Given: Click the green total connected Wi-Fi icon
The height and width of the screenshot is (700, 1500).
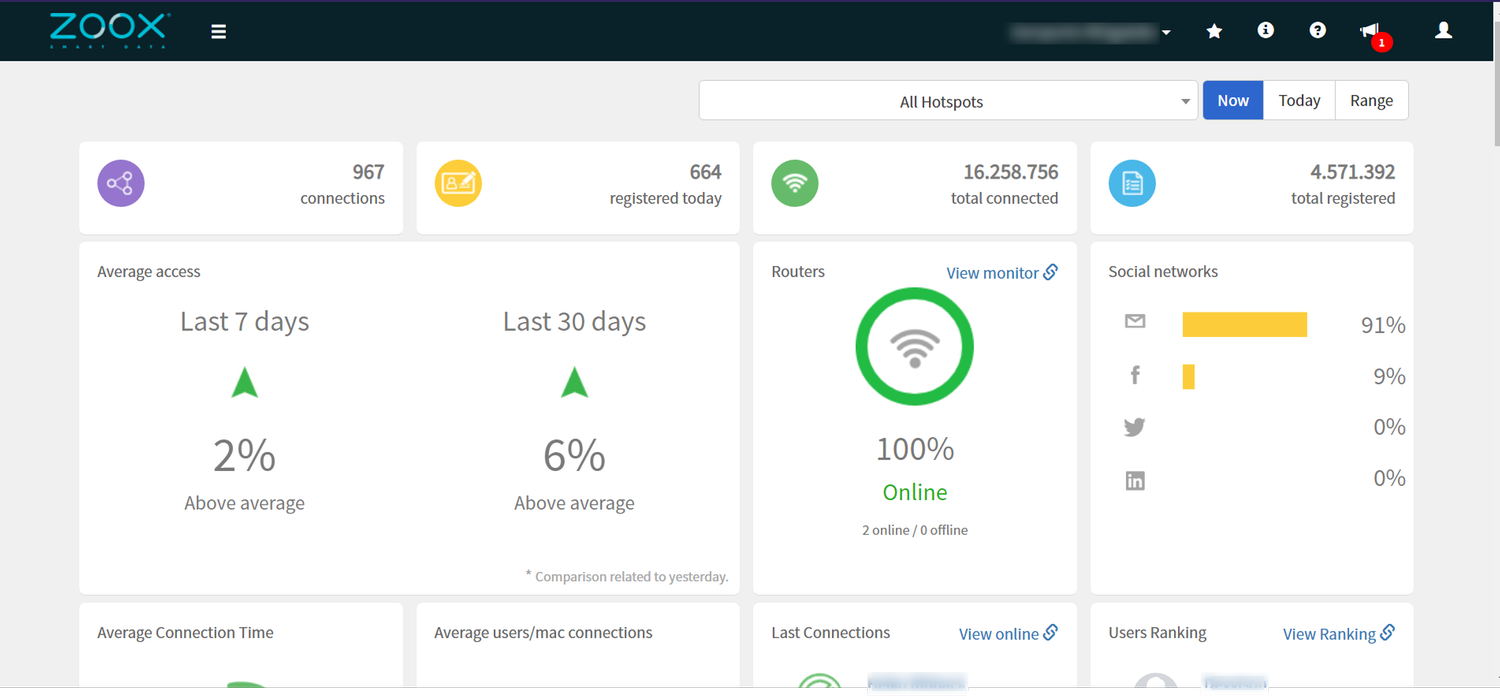Looking at the screenshot, I should (794, 183).
